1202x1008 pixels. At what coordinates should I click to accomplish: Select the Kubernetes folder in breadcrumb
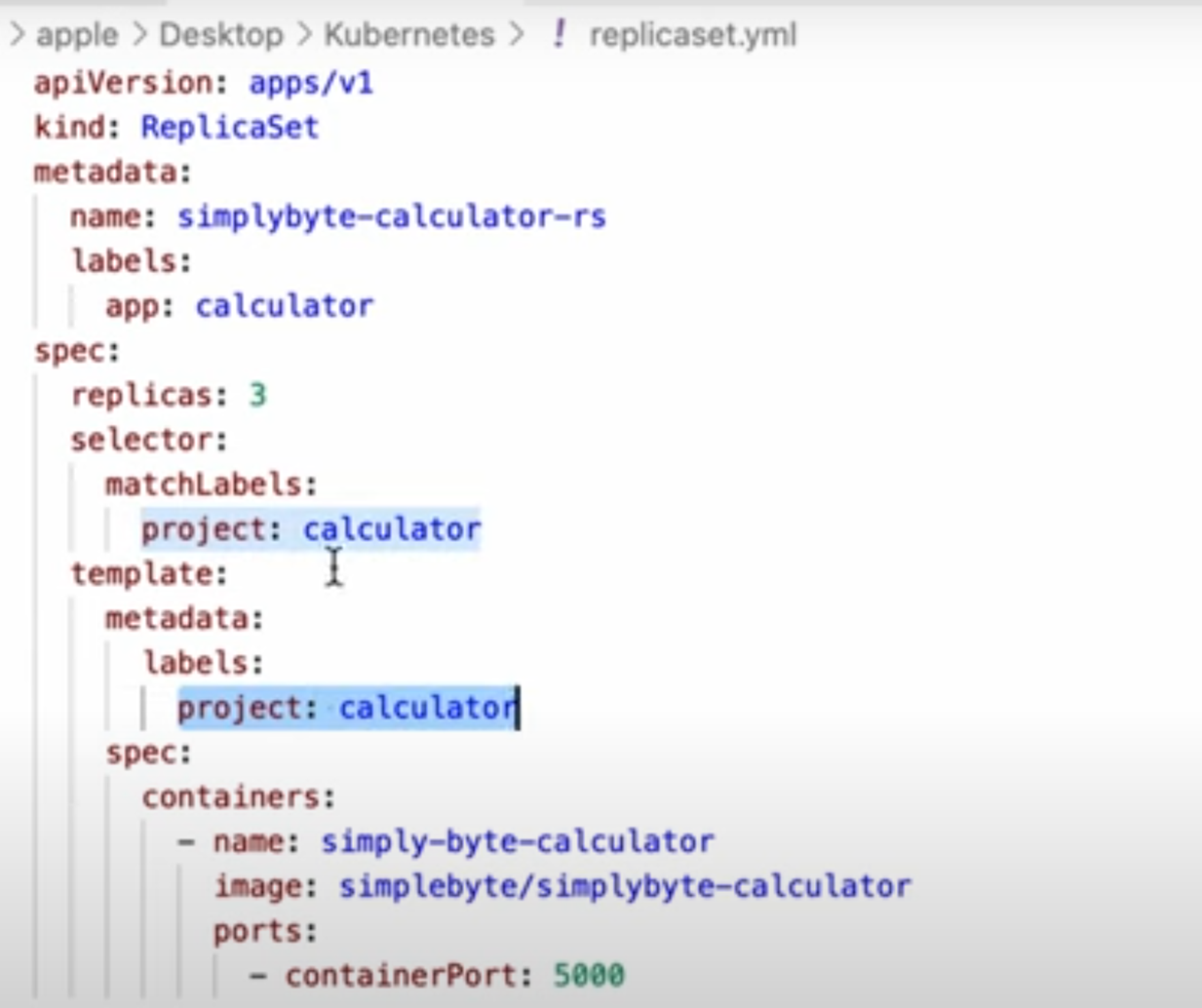tap(408, 35)
